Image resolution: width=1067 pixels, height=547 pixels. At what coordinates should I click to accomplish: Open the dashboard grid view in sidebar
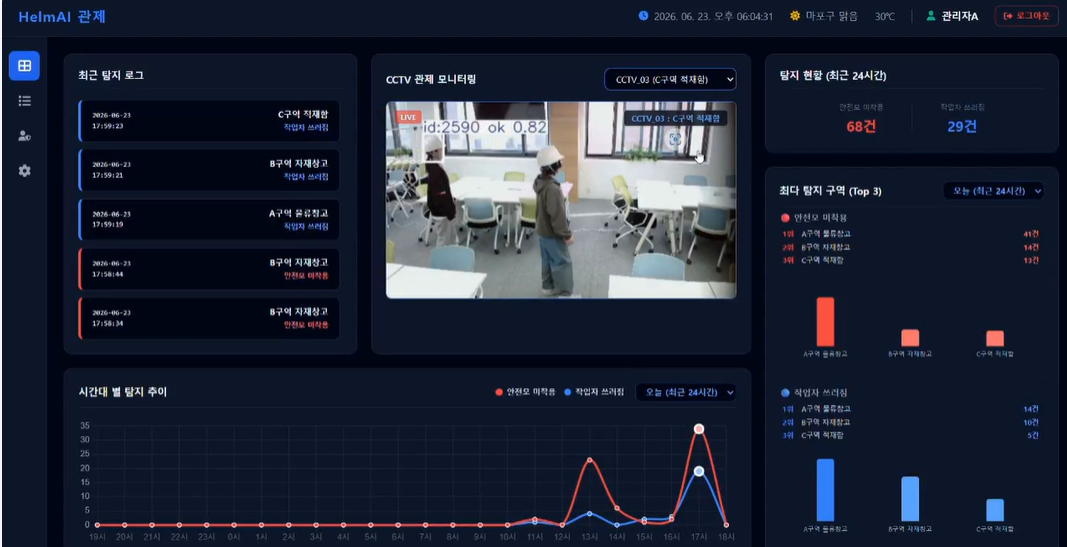coord(24,66)
